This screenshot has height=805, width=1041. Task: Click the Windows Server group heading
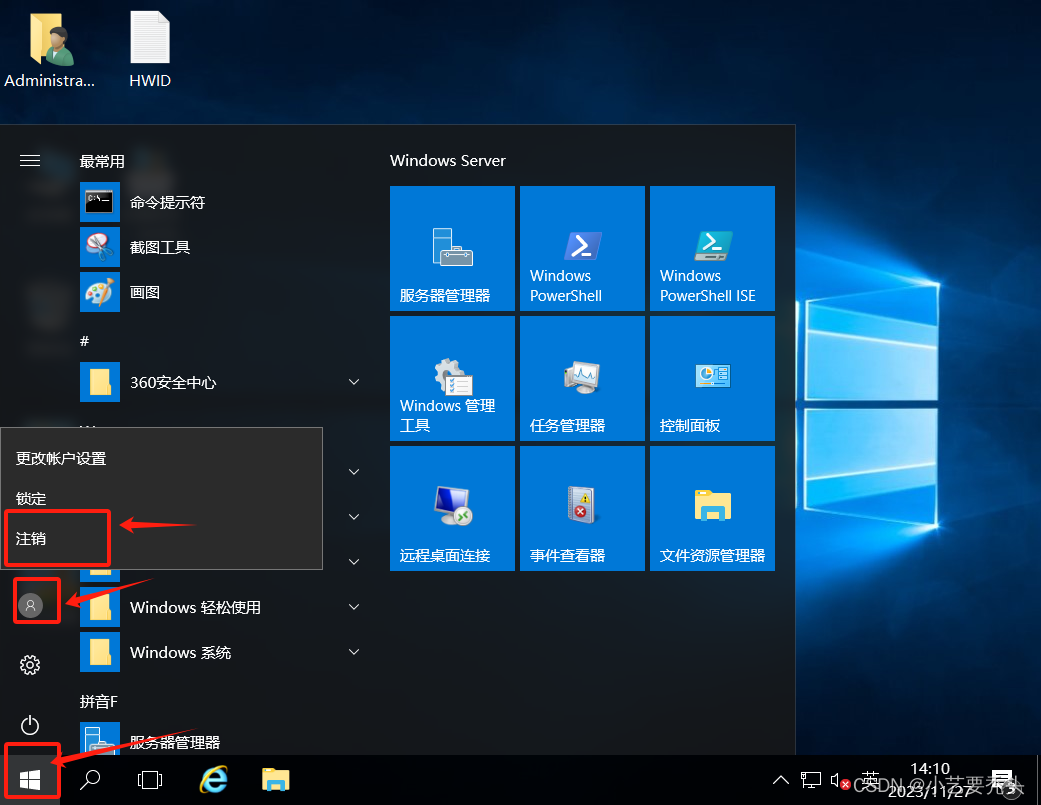(447, 161)
